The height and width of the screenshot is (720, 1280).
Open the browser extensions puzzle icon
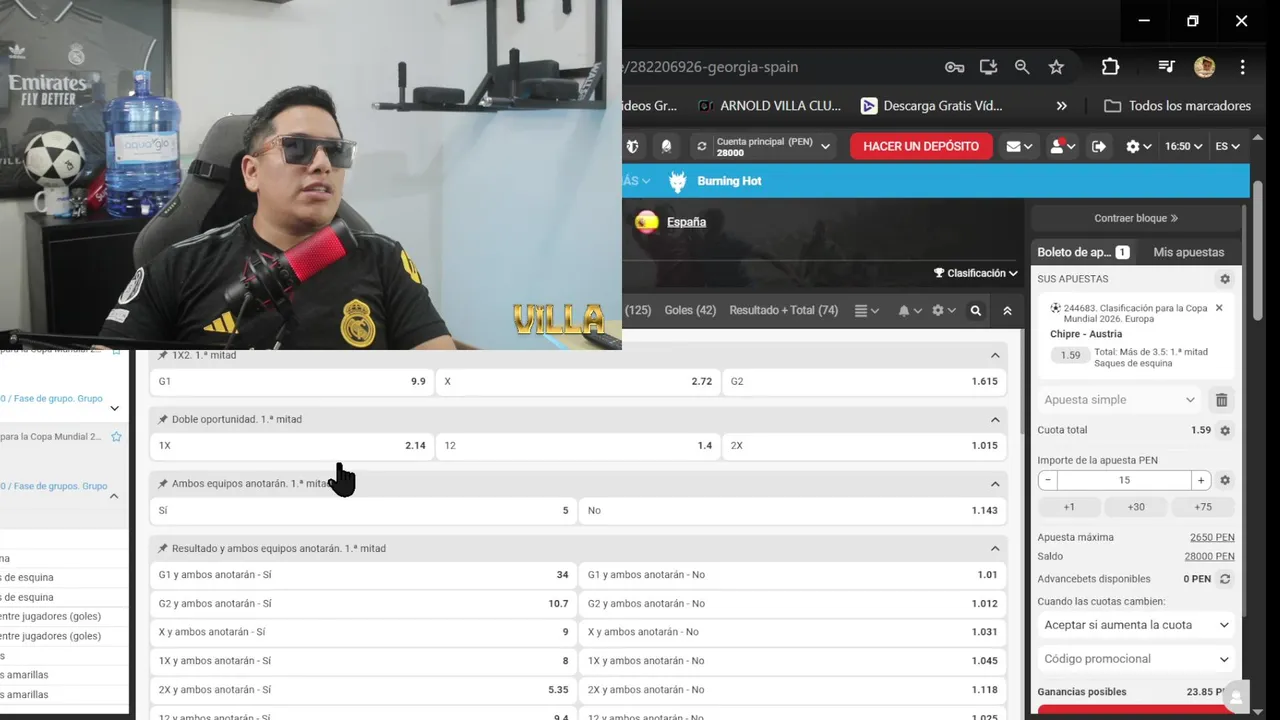[1110, 67]
